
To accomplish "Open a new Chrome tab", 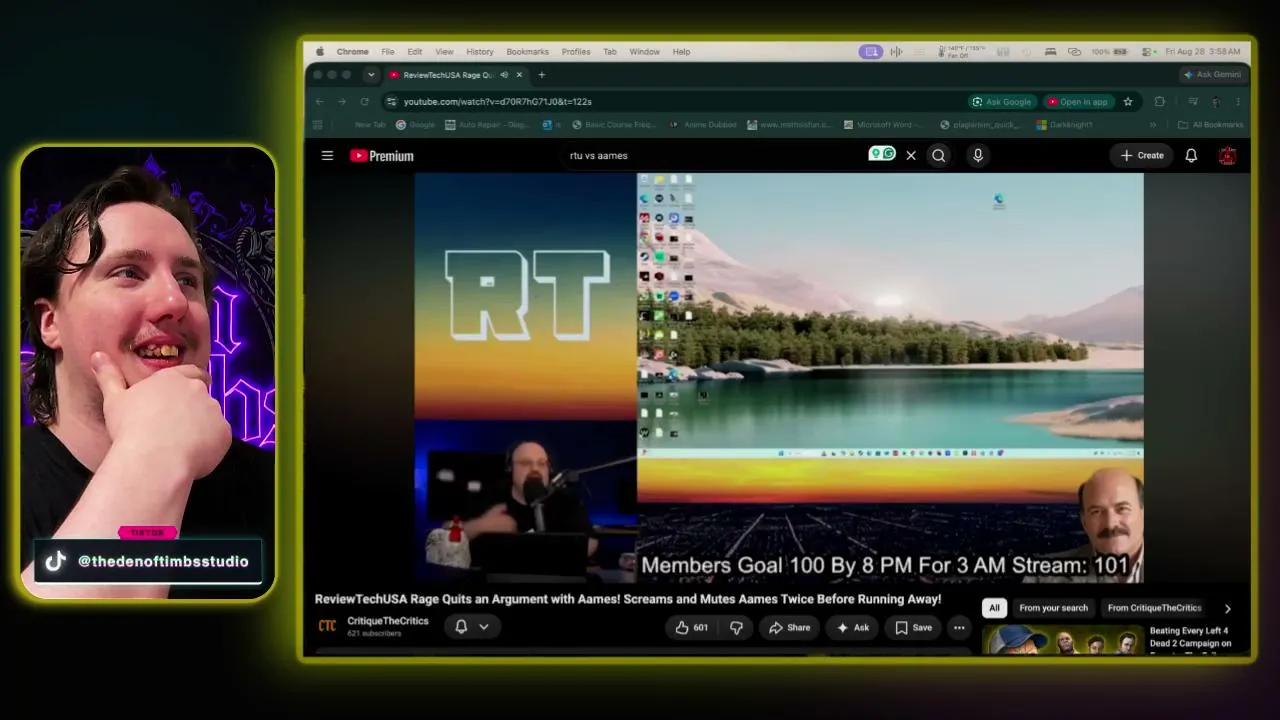I will pyautogui.click(x=542, y=75).
